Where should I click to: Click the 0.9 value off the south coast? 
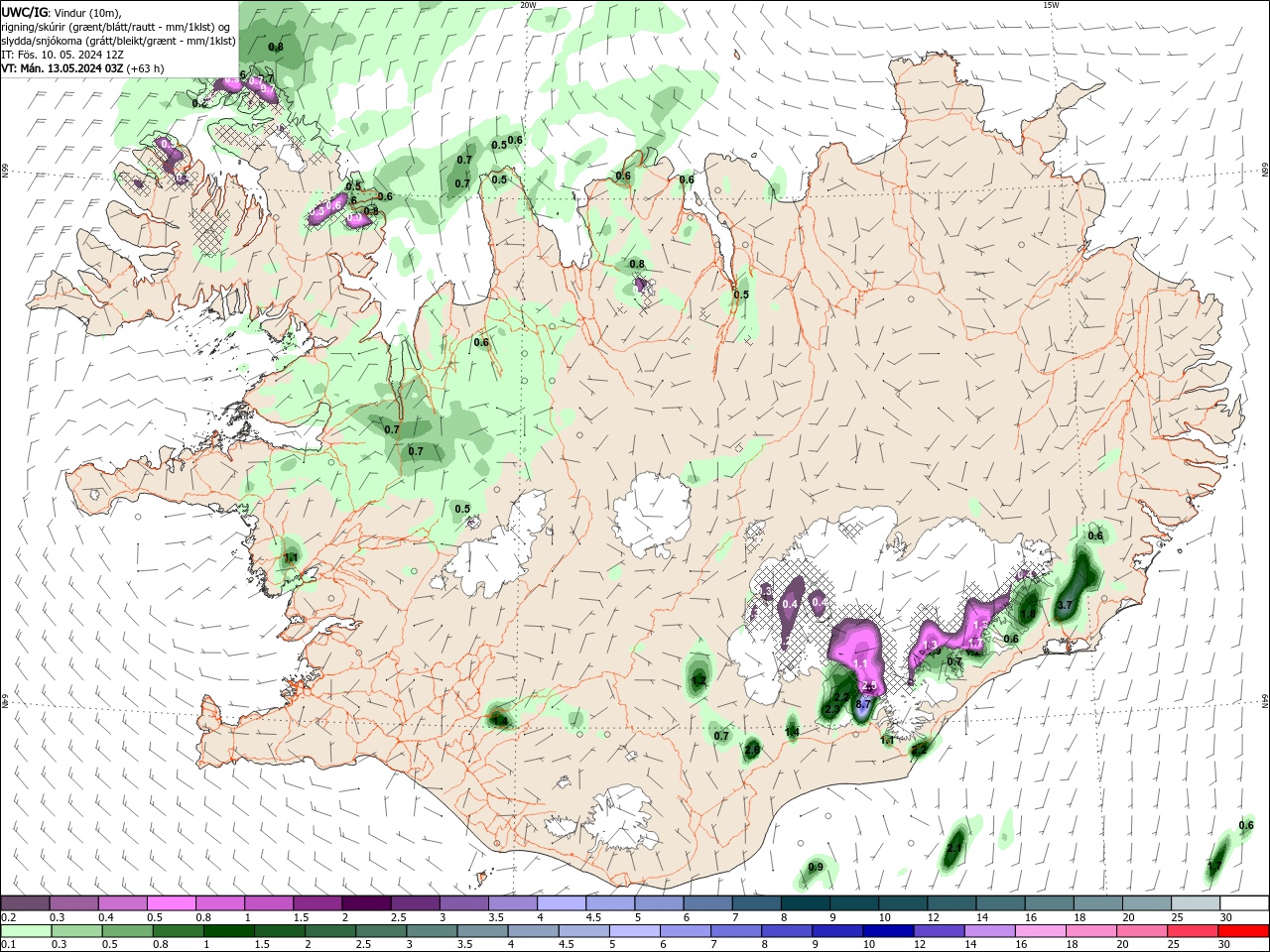click(816, 867)
